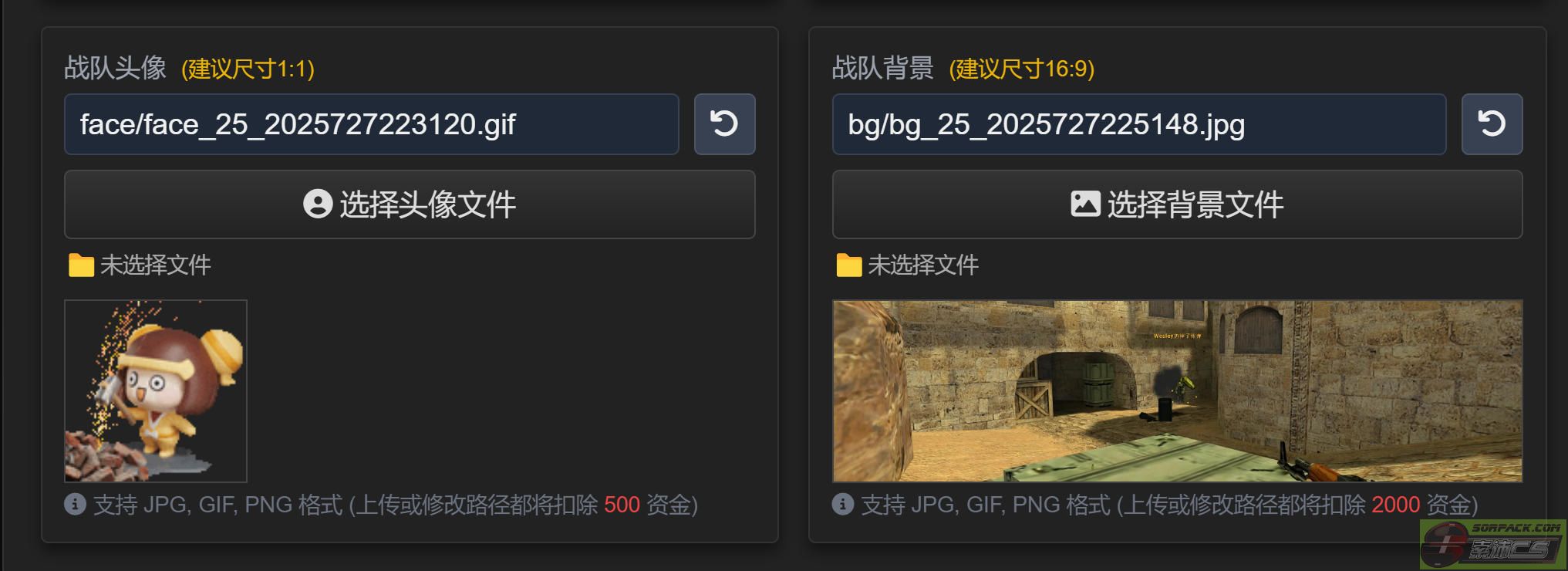This screenshot has height=571, width=1568.
Task: Click the folder icon under avatar button
Action: [x=81, y=265]
